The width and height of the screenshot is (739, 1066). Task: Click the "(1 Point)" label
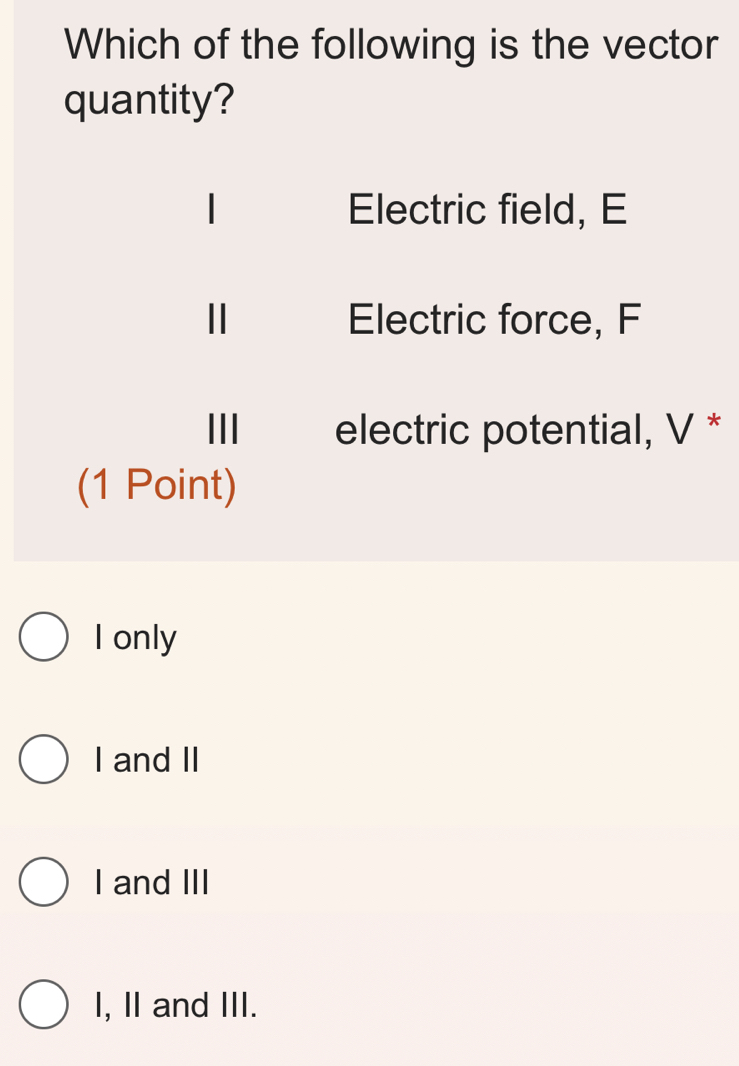[157, 485]
